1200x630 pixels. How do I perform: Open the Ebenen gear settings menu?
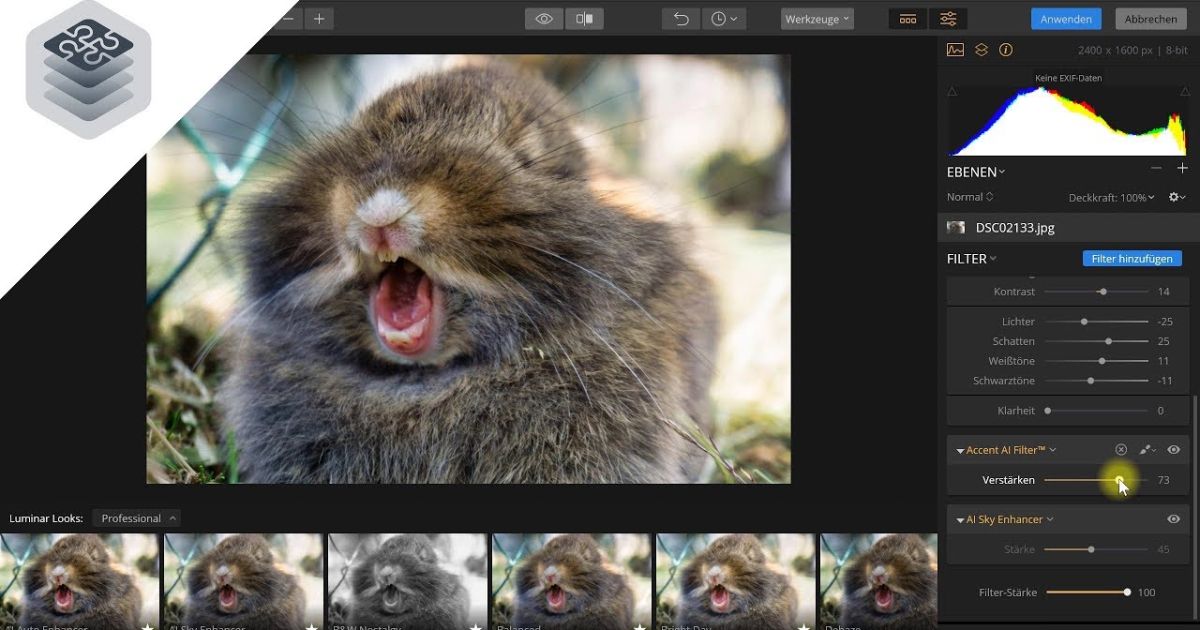[x=1174, y=196]
